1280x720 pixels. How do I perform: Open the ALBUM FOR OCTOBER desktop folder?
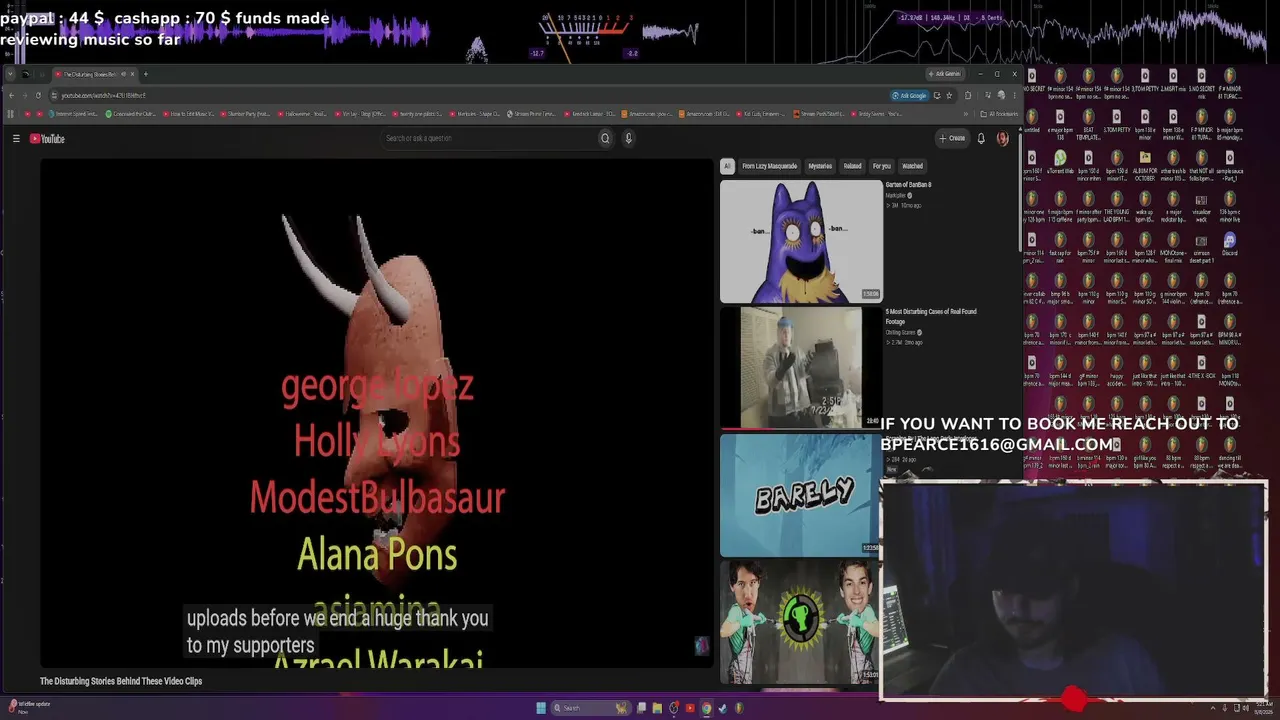1145,163
